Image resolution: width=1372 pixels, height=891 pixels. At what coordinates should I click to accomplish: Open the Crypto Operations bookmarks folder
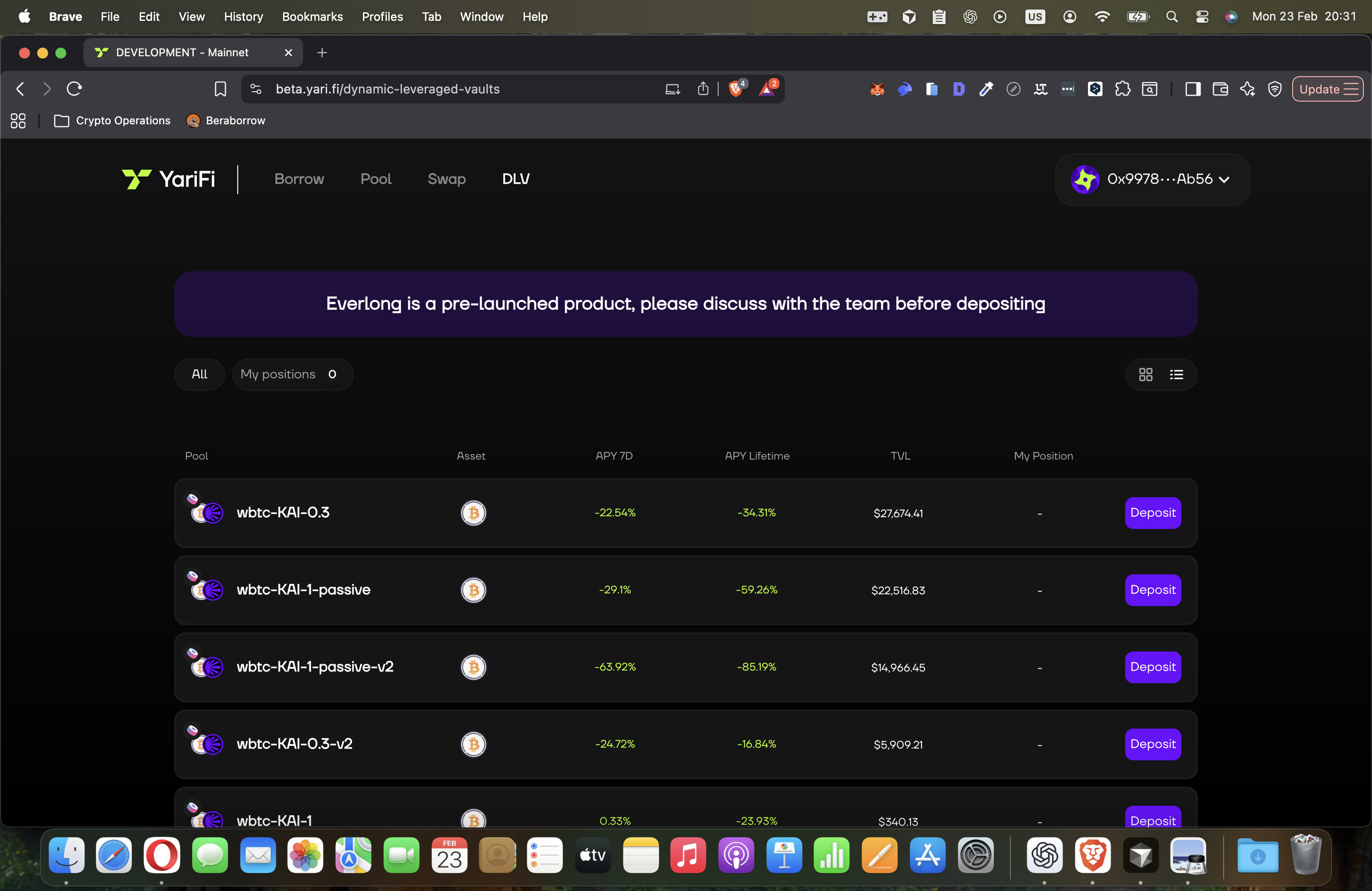tap(113, 121)
